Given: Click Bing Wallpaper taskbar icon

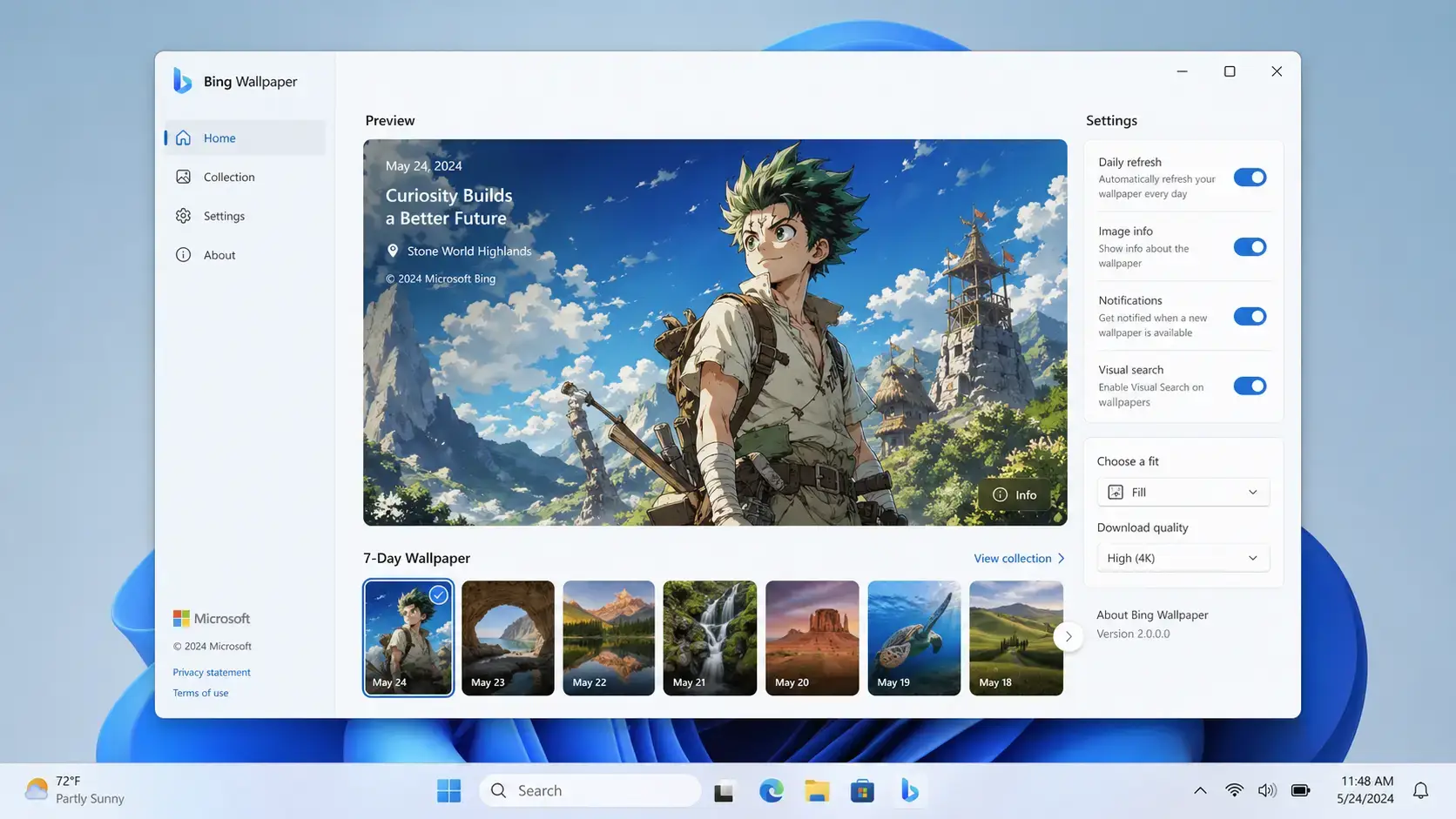Looking at the screenshot, I should click(909, 790).
